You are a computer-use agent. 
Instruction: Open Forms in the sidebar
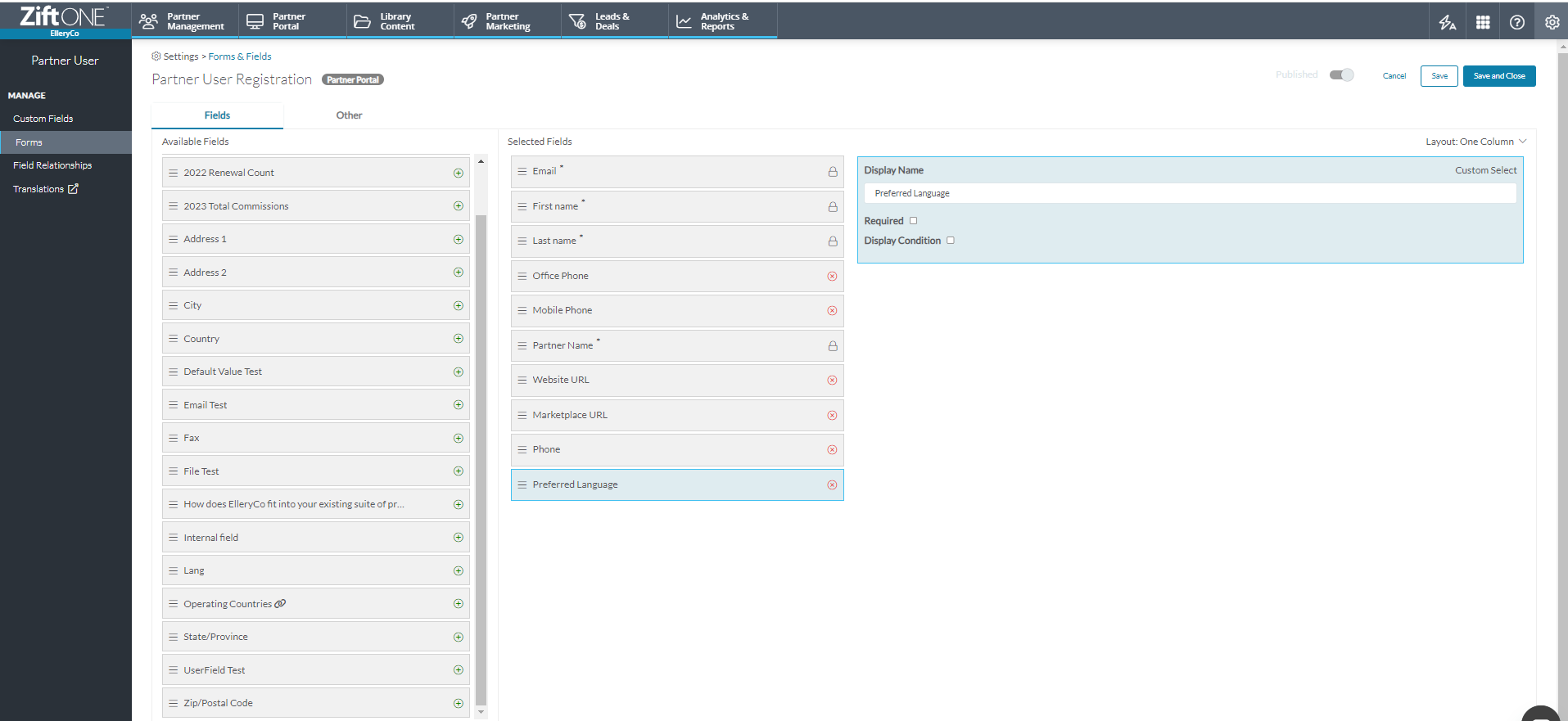coord(66,142)
